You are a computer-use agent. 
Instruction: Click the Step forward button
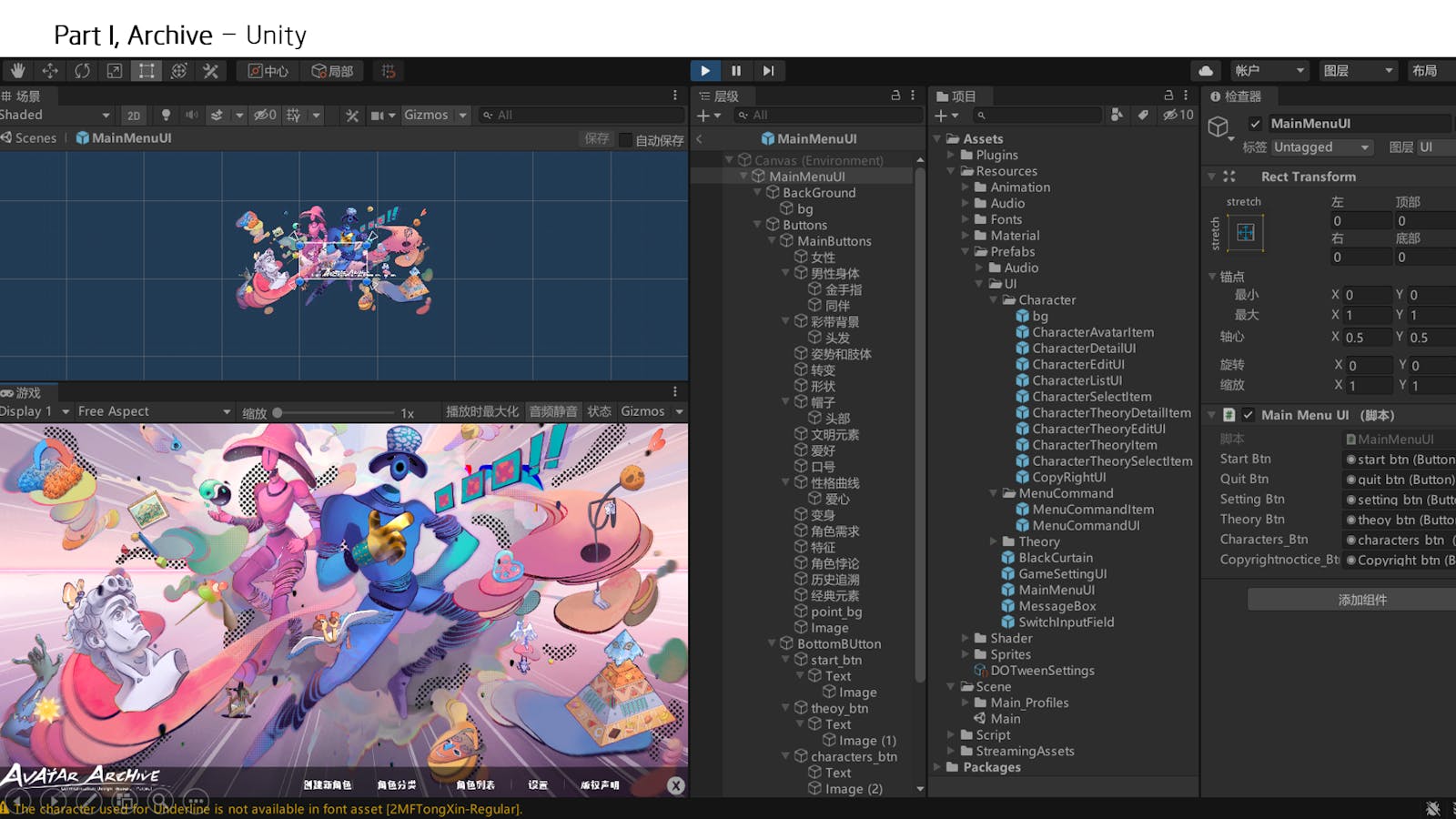768,71
